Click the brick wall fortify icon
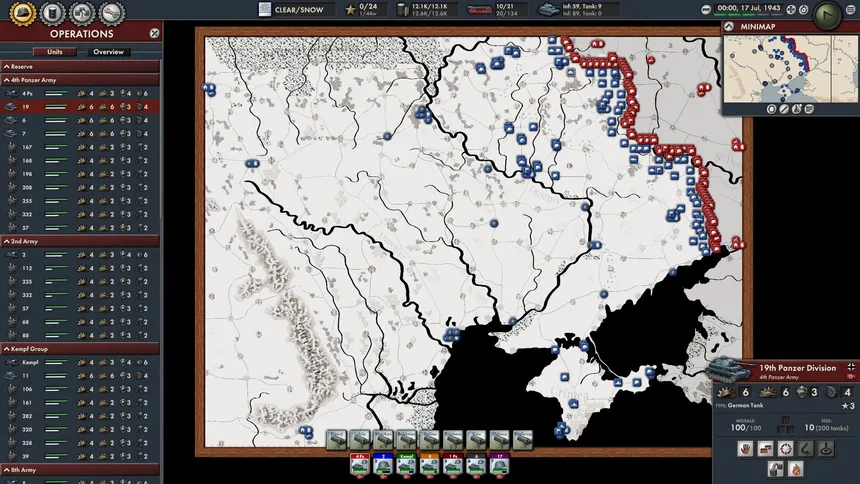This screenshot has height=484, width=860. coord(765,449)
